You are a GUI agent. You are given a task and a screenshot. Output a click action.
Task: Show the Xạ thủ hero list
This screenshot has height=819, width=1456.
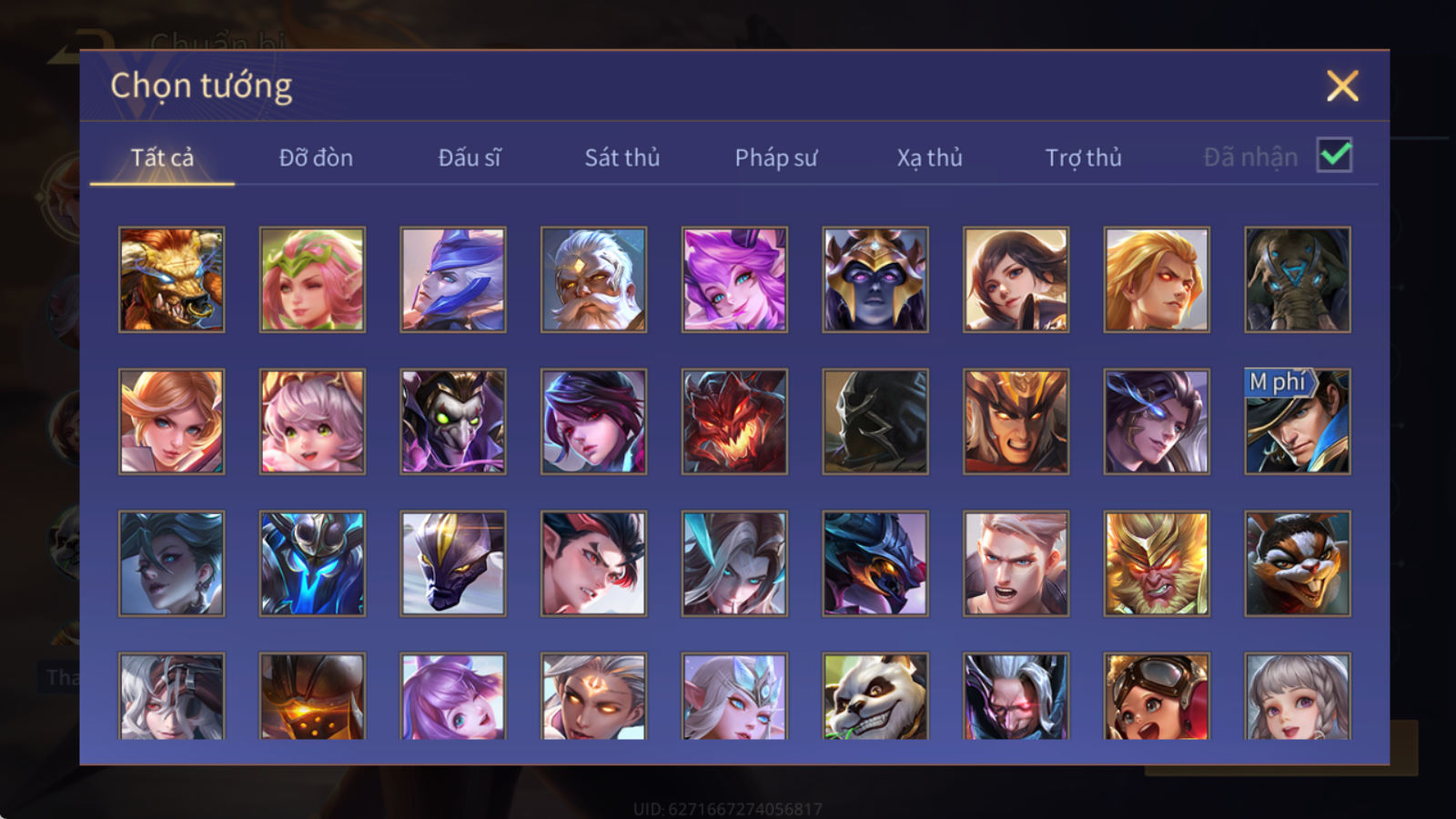[929, 157]
